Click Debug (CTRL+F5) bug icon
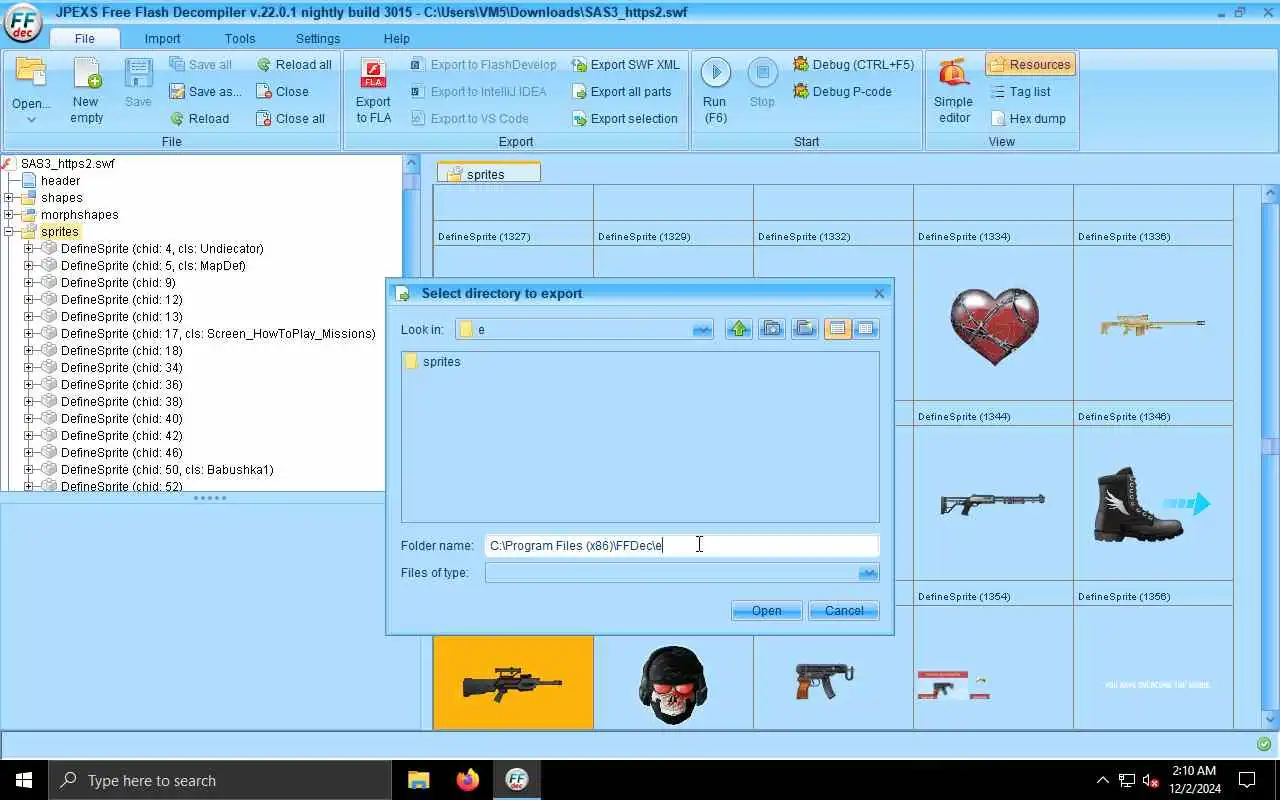This screenshot has height=800, width=1280. point(801,64)
